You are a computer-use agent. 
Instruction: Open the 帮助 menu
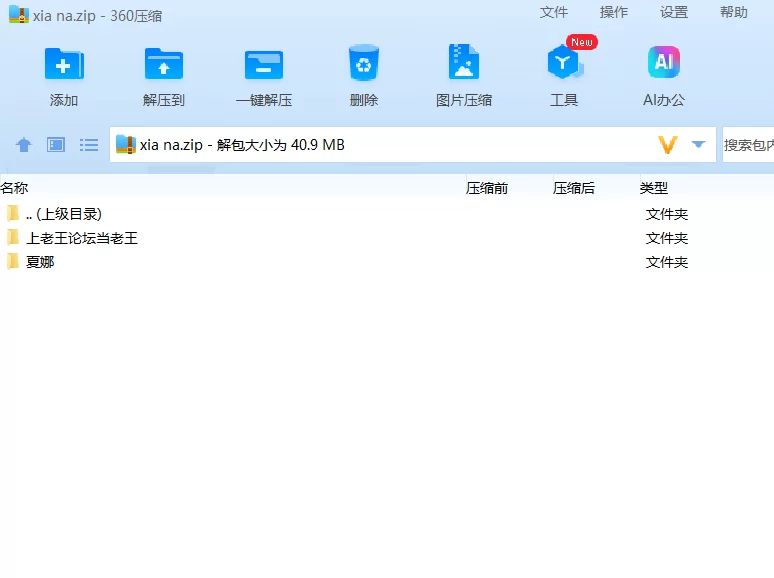coord(734,12)
